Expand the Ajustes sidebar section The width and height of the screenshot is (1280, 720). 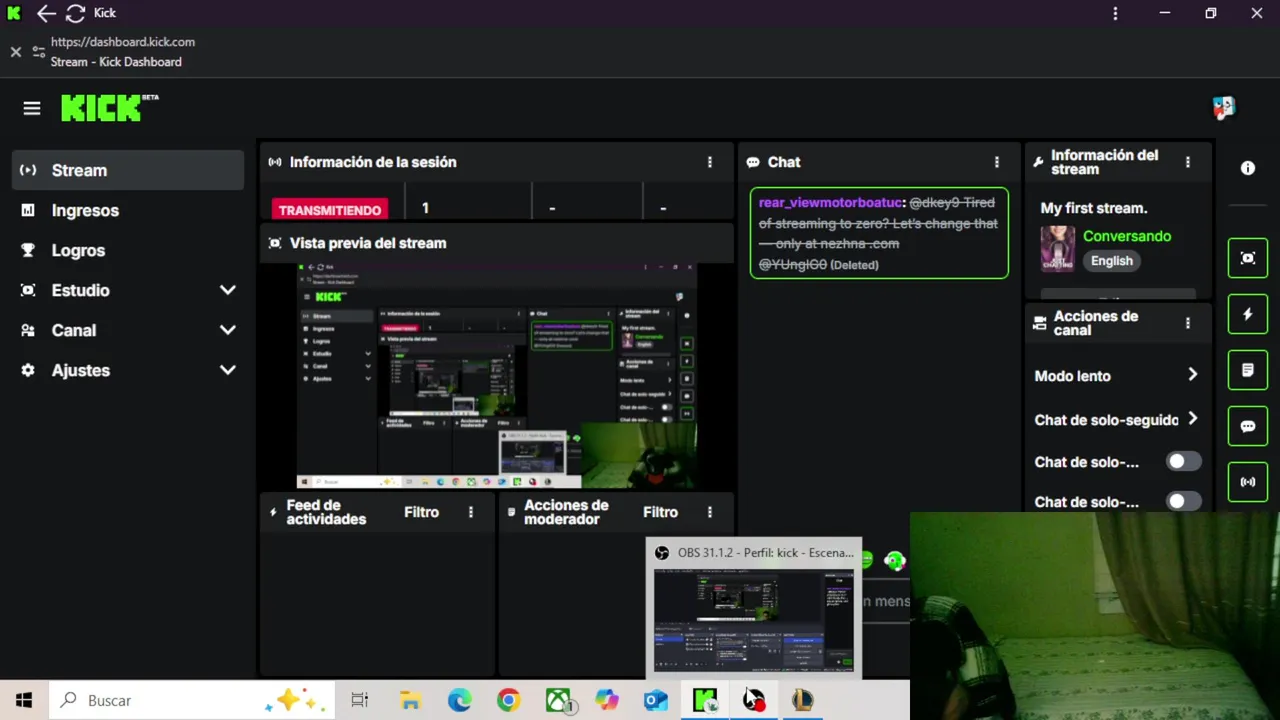tap(228, 370)
